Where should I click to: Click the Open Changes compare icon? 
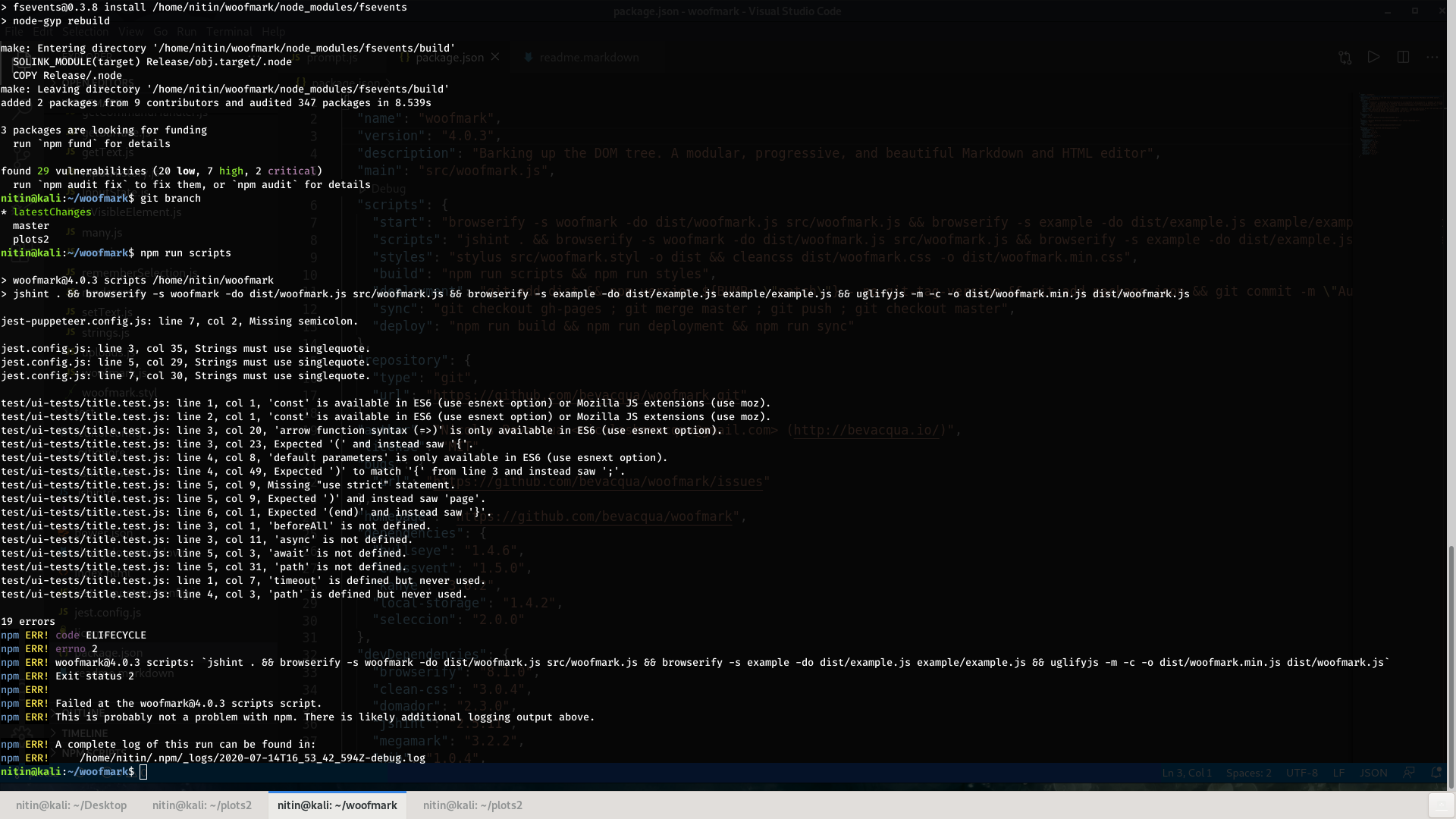click(x=1345, y=58)
